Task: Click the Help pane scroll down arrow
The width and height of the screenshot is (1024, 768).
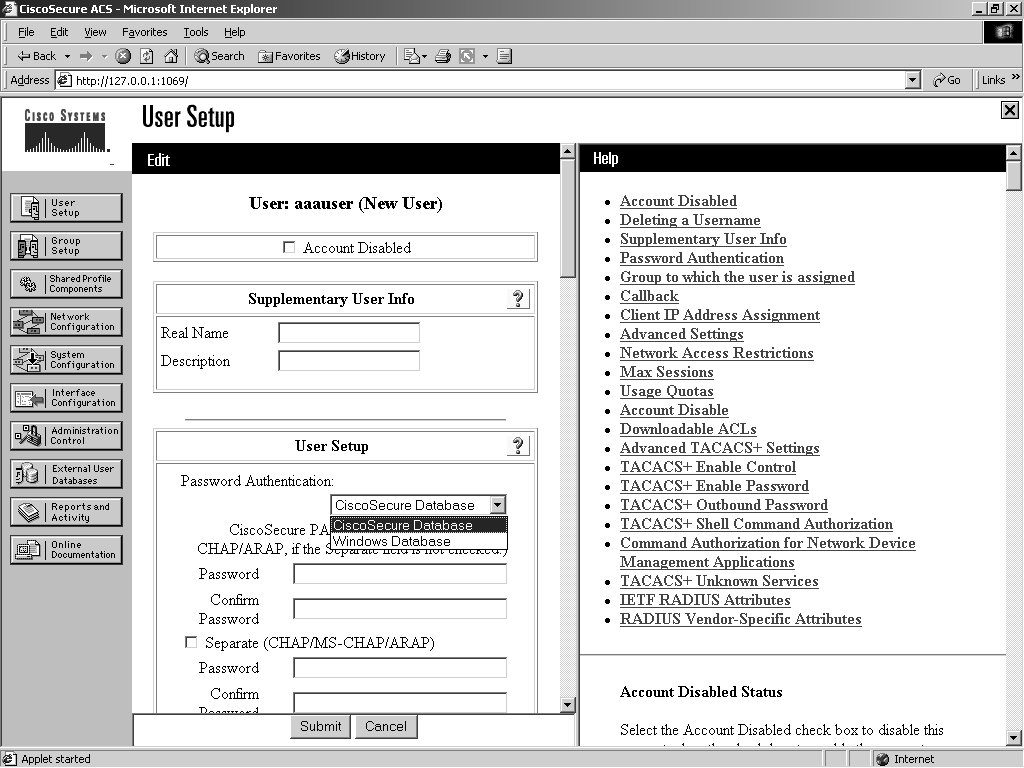Action: pos(1014,738)
